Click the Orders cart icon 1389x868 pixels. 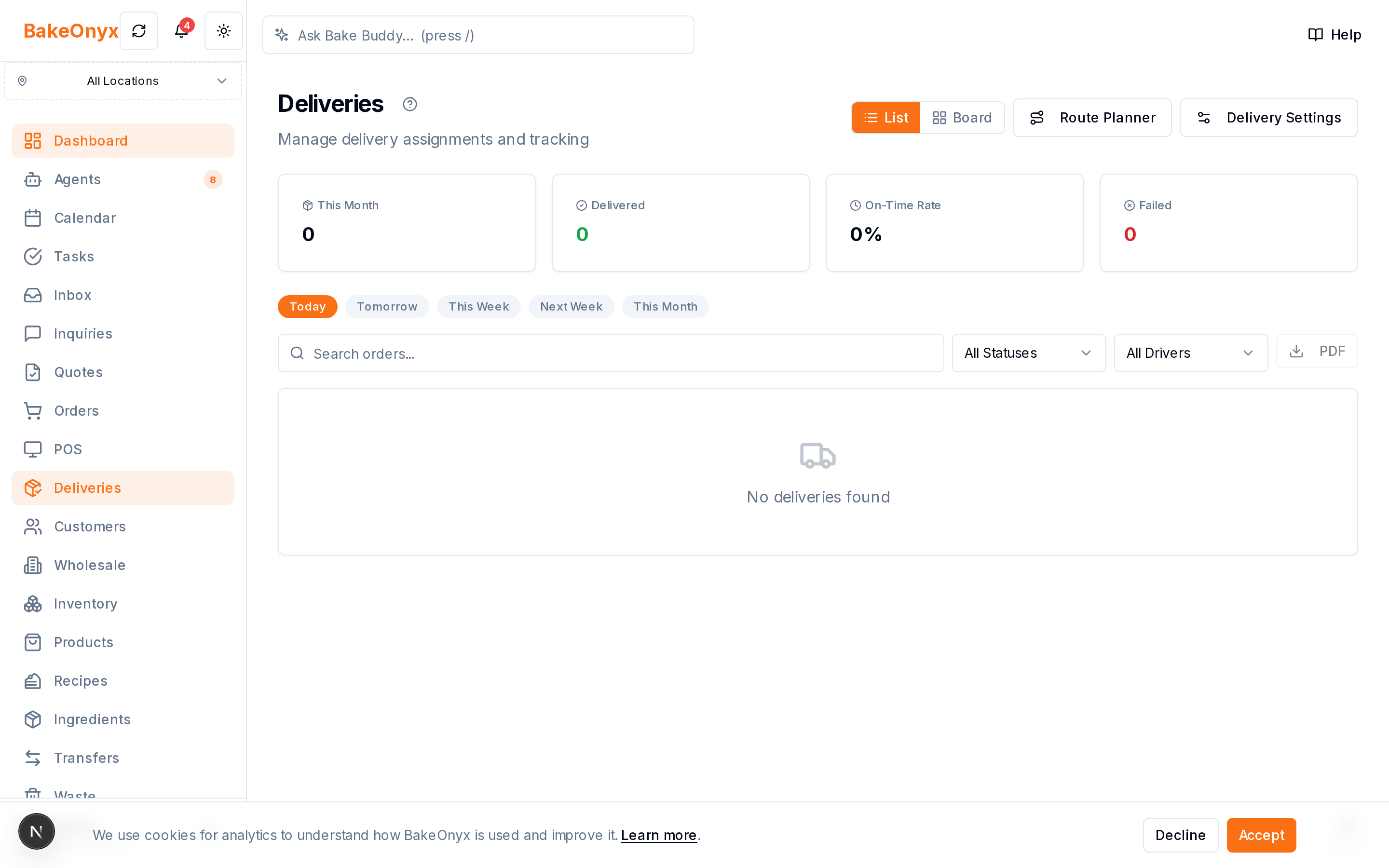tap(33, 411)
